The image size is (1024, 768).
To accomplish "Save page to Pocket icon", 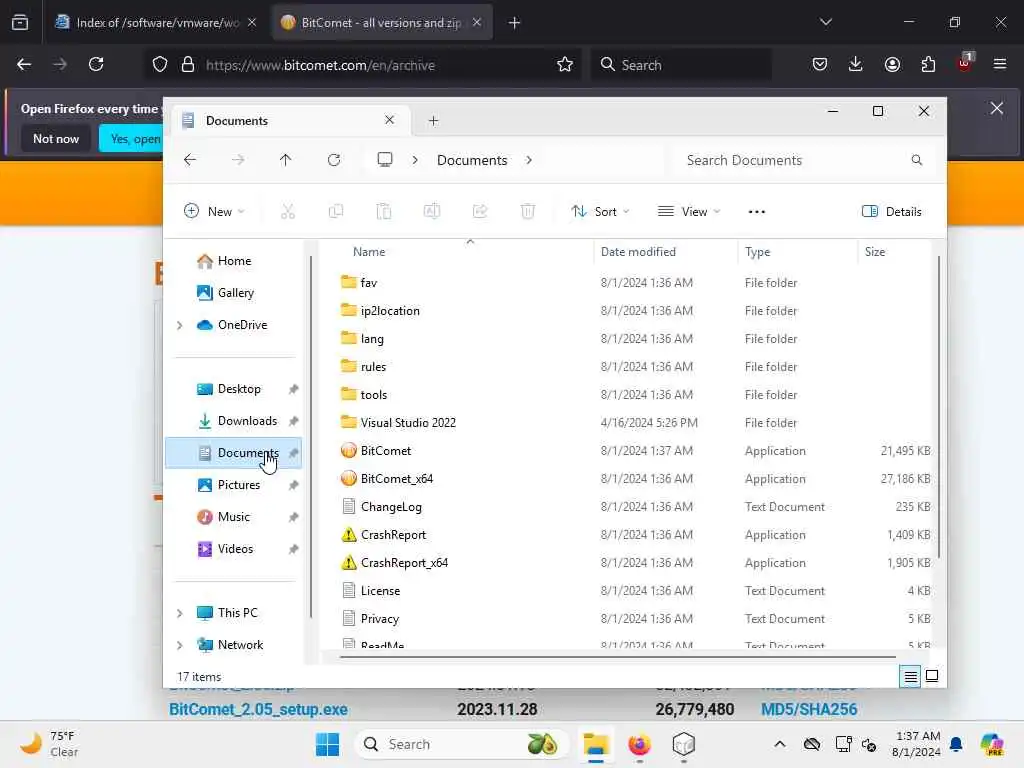I will click(820, 64).
